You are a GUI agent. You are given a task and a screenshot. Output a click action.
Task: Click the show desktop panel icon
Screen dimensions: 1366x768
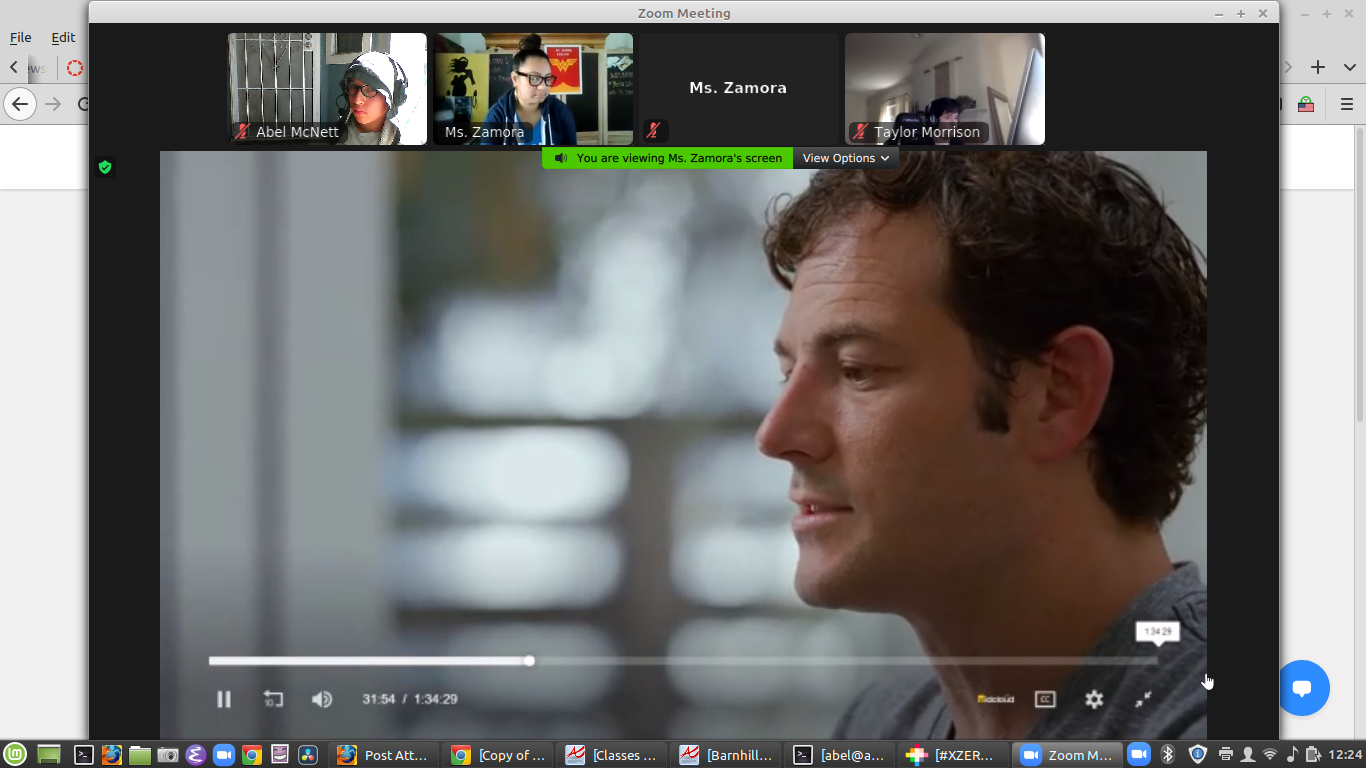coord(49,755)
